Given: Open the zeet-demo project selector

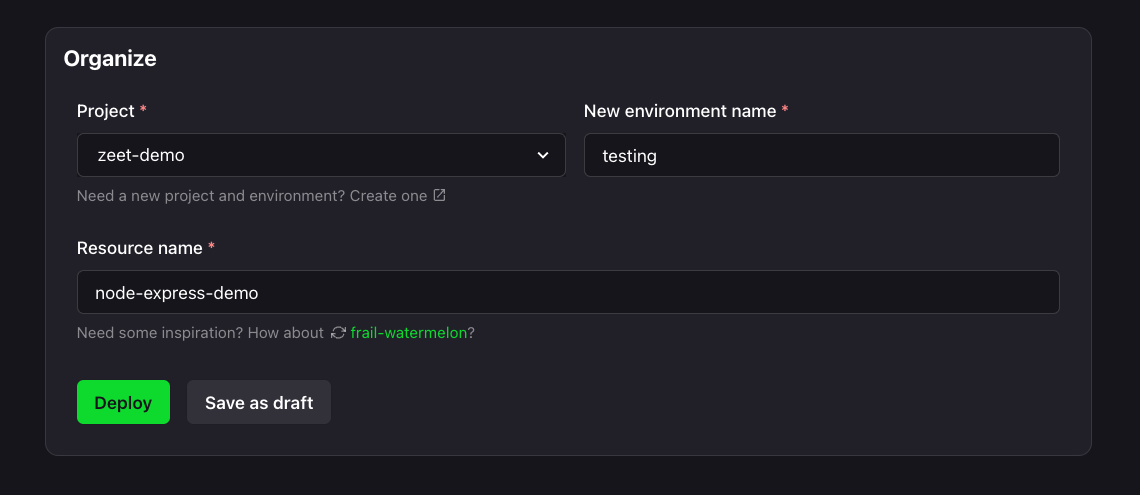Looking at the screenshot, I should click(321, 155).
